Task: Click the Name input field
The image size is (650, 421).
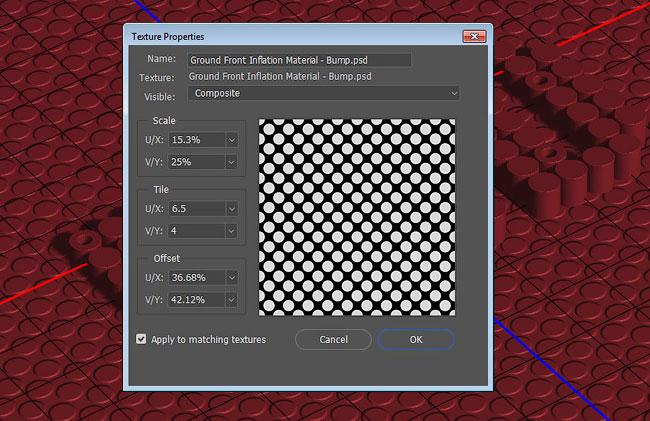Action: click(299, 60)
